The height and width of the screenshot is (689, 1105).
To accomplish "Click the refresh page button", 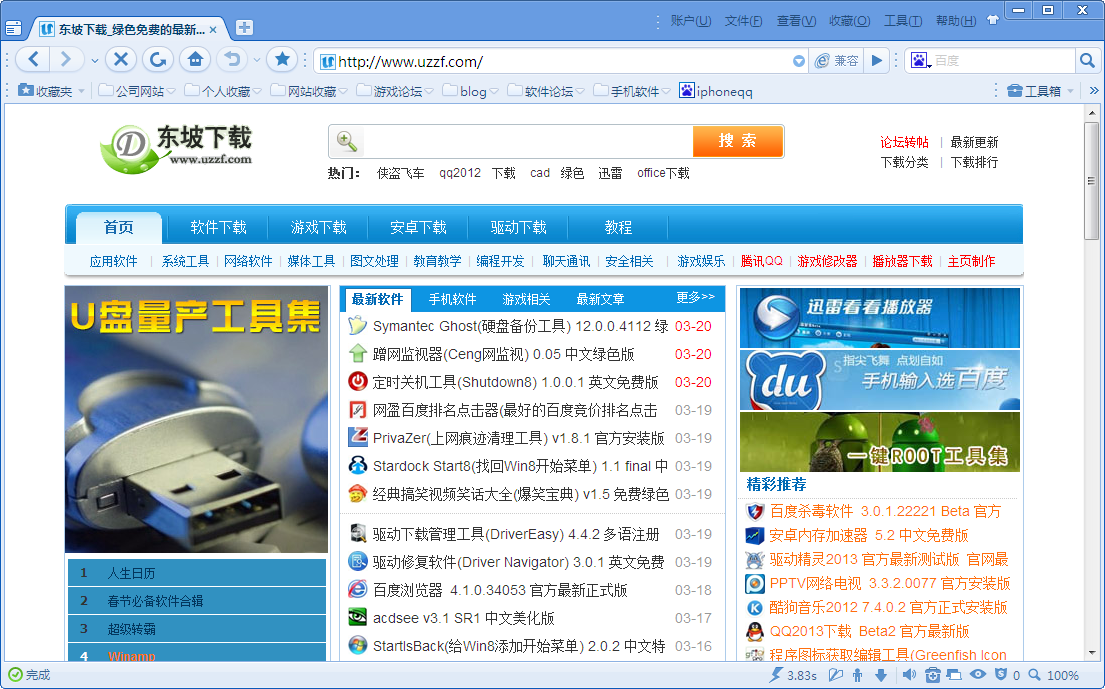I will tap(158, 60).
